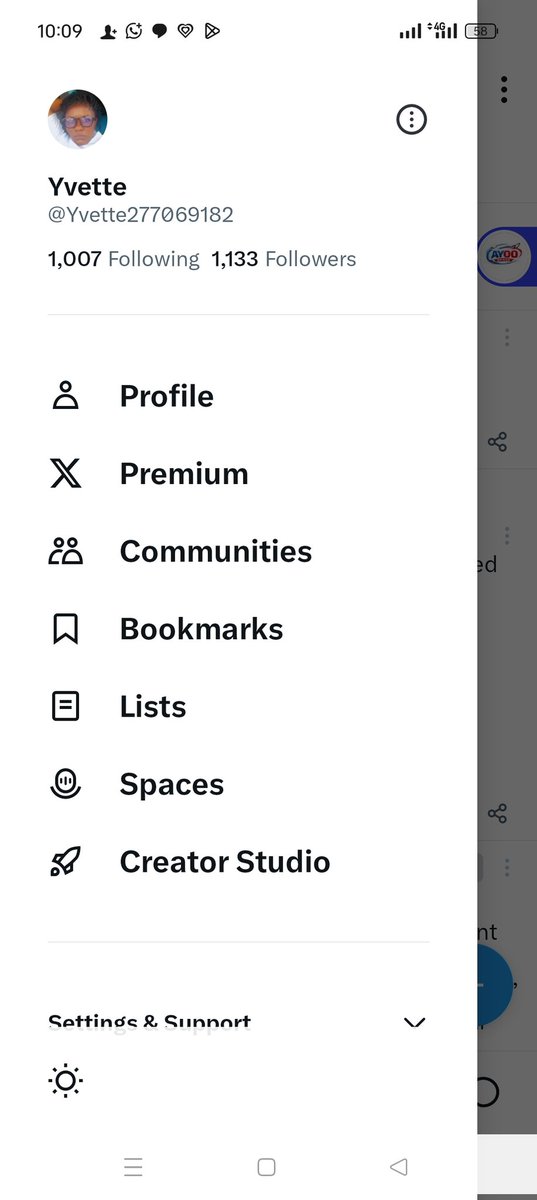Open the Lists document icon
The image size is (537, 1200).
[x=65, y=706]
